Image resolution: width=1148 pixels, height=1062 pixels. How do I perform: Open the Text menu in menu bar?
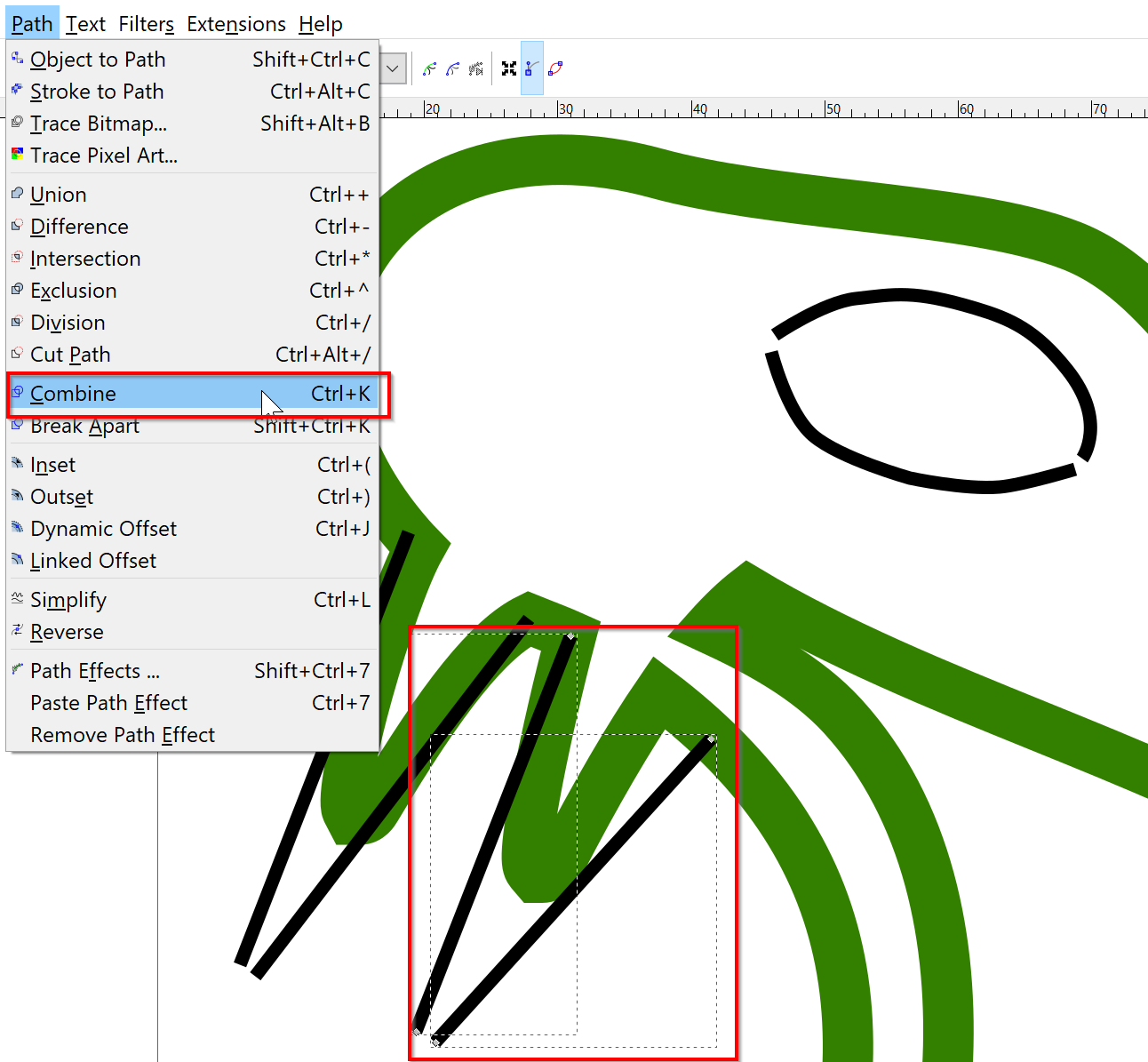coord(85,24)
